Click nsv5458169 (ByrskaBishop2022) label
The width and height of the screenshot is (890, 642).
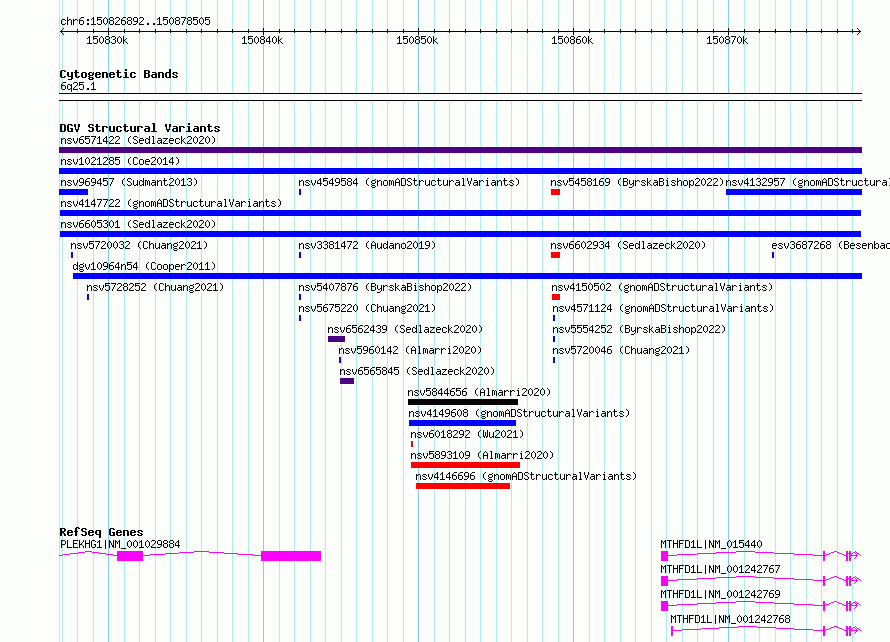[x=637, y=182]
